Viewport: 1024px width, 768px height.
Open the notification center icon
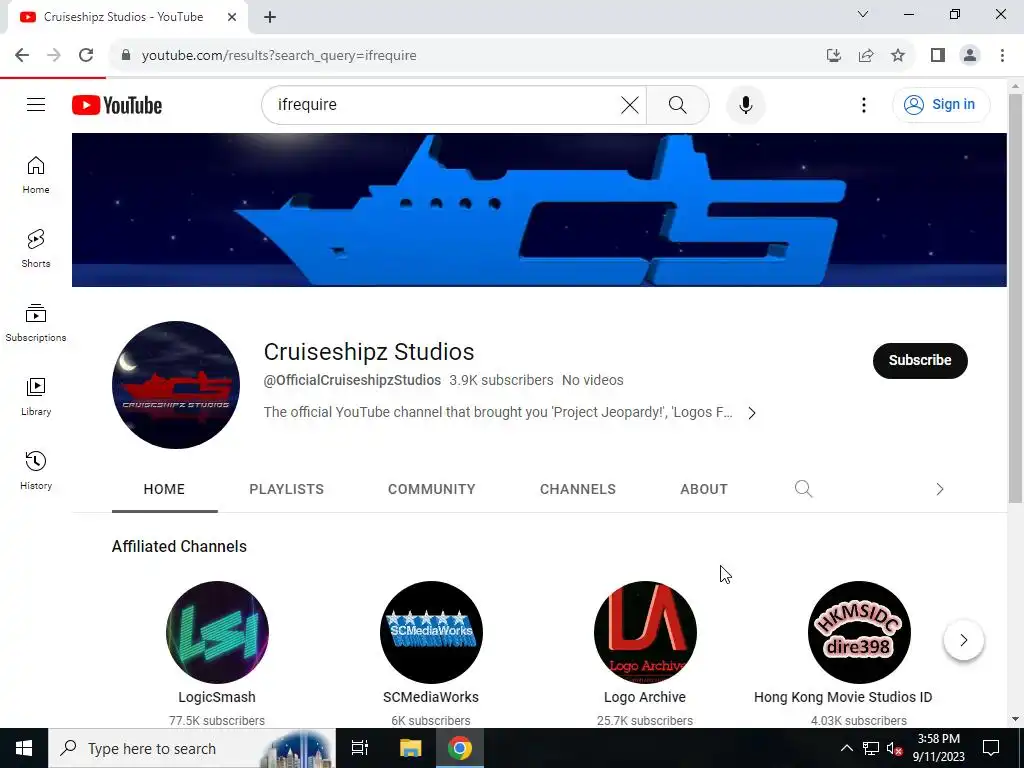[991, 748]
